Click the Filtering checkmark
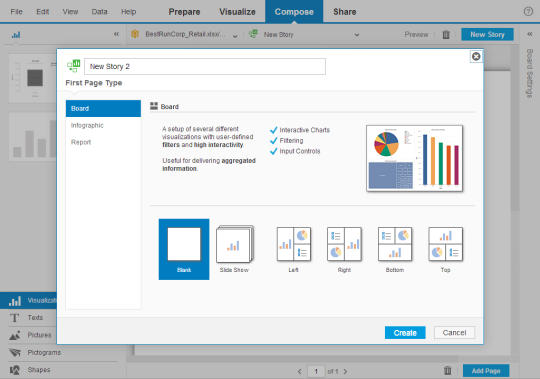This screenshot has width=540, height=379. point(274,141)
